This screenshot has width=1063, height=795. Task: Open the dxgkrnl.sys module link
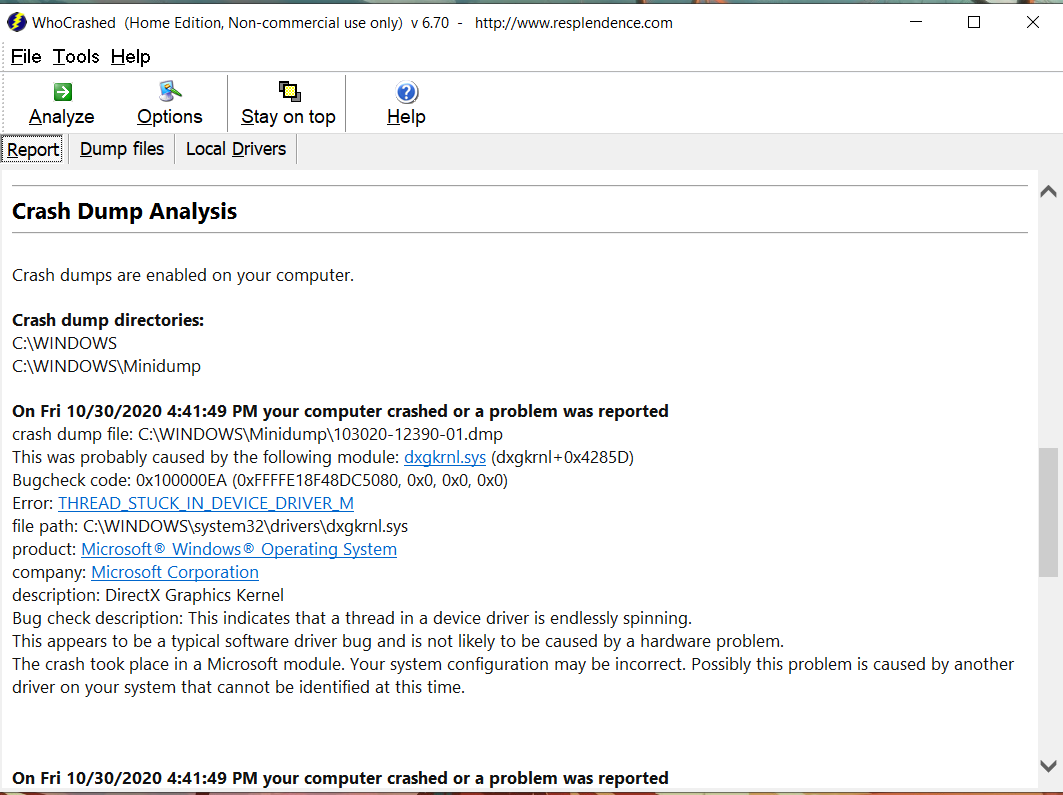click(x=445, y=457)
